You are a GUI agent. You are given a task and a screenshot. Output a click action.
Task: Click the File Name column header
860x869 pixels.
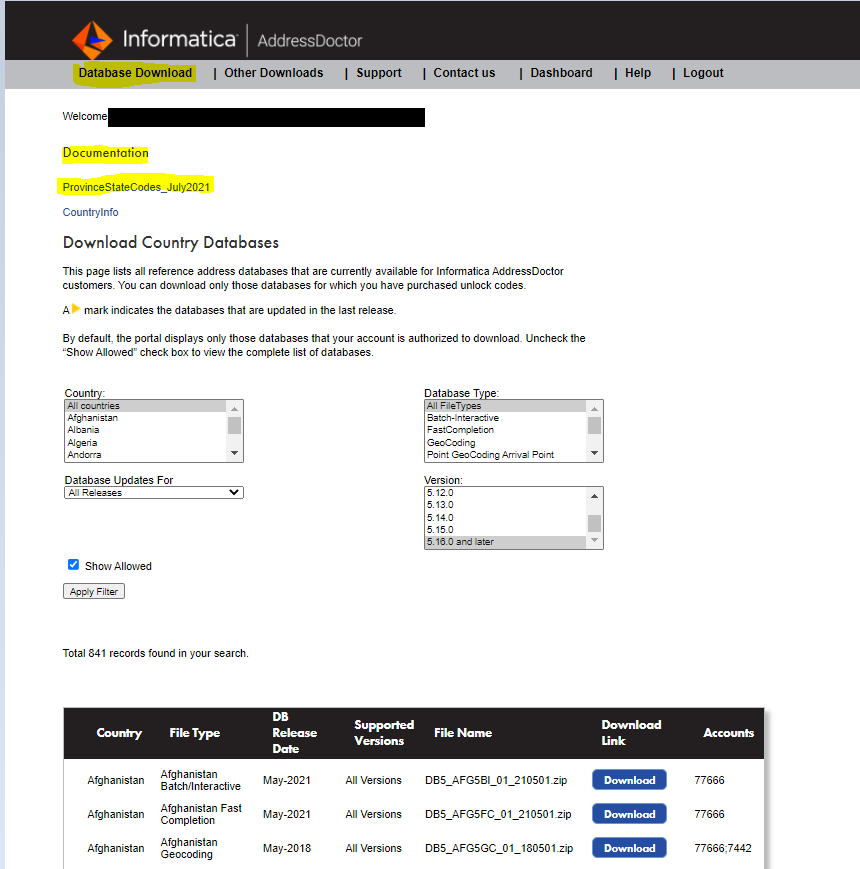(463, 733)
